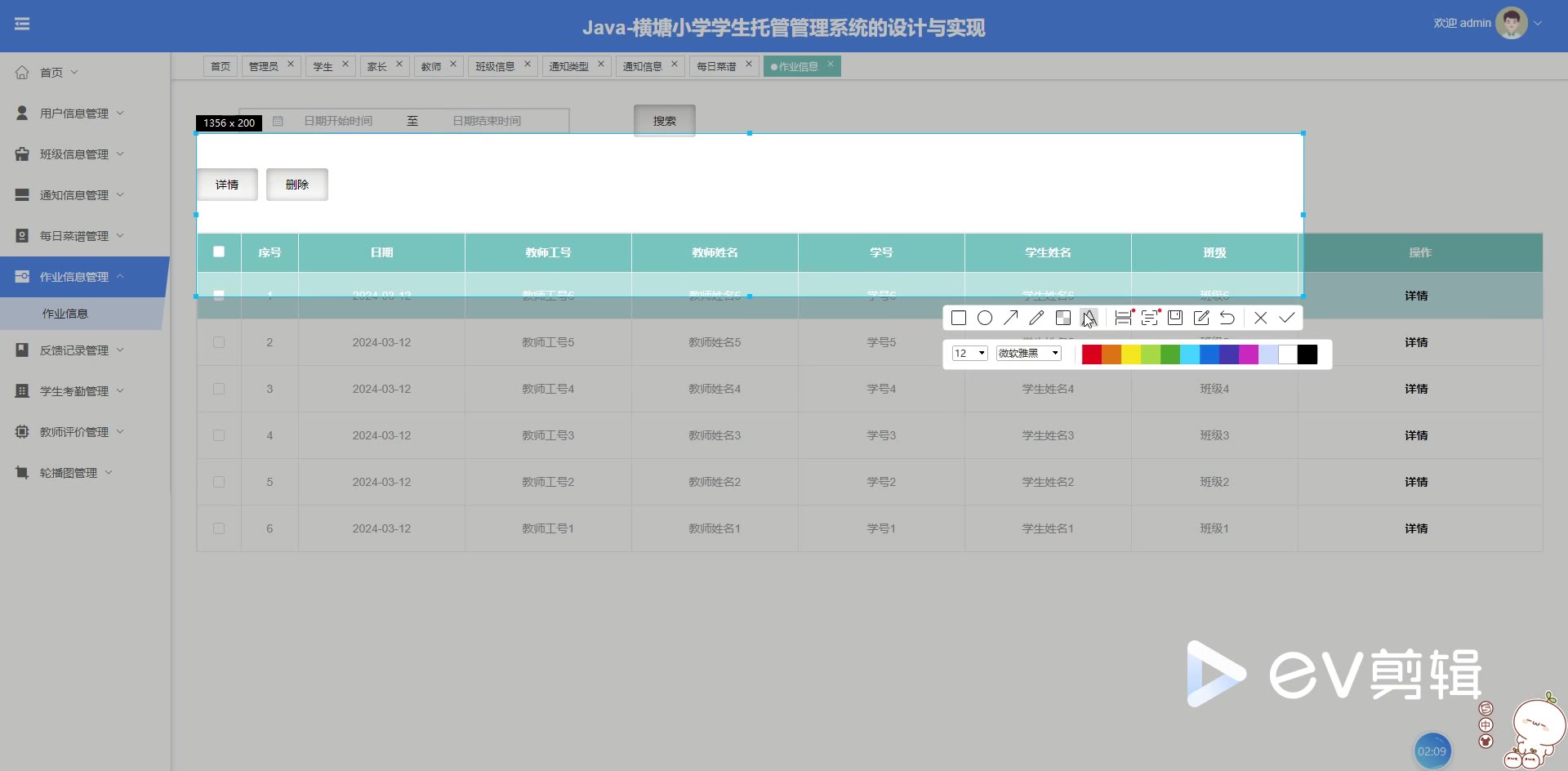Screen dimensions: 1568x771
Task: Tick the checkbox for row 4
Action: 219,435
